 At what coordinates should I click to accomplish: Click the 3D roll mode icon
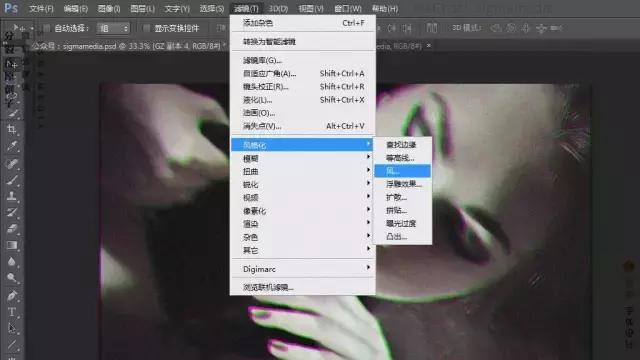point(511,28)
